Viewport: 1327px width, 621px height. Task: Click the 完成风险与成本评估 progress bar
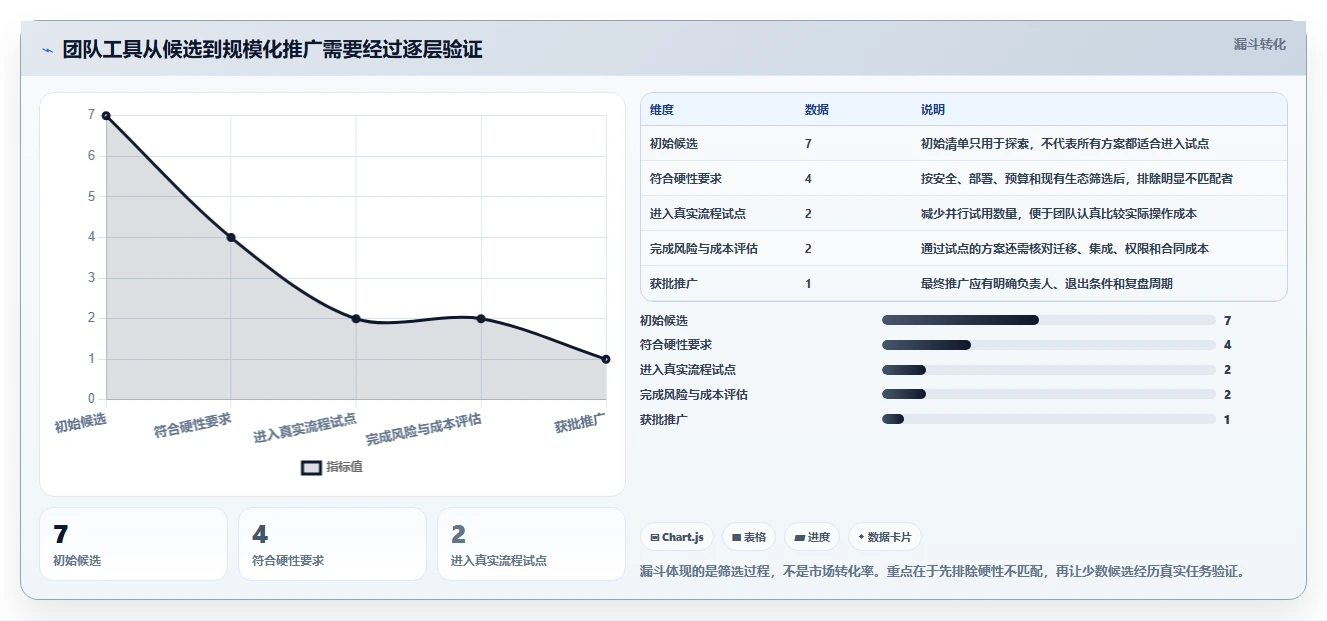1049,395
